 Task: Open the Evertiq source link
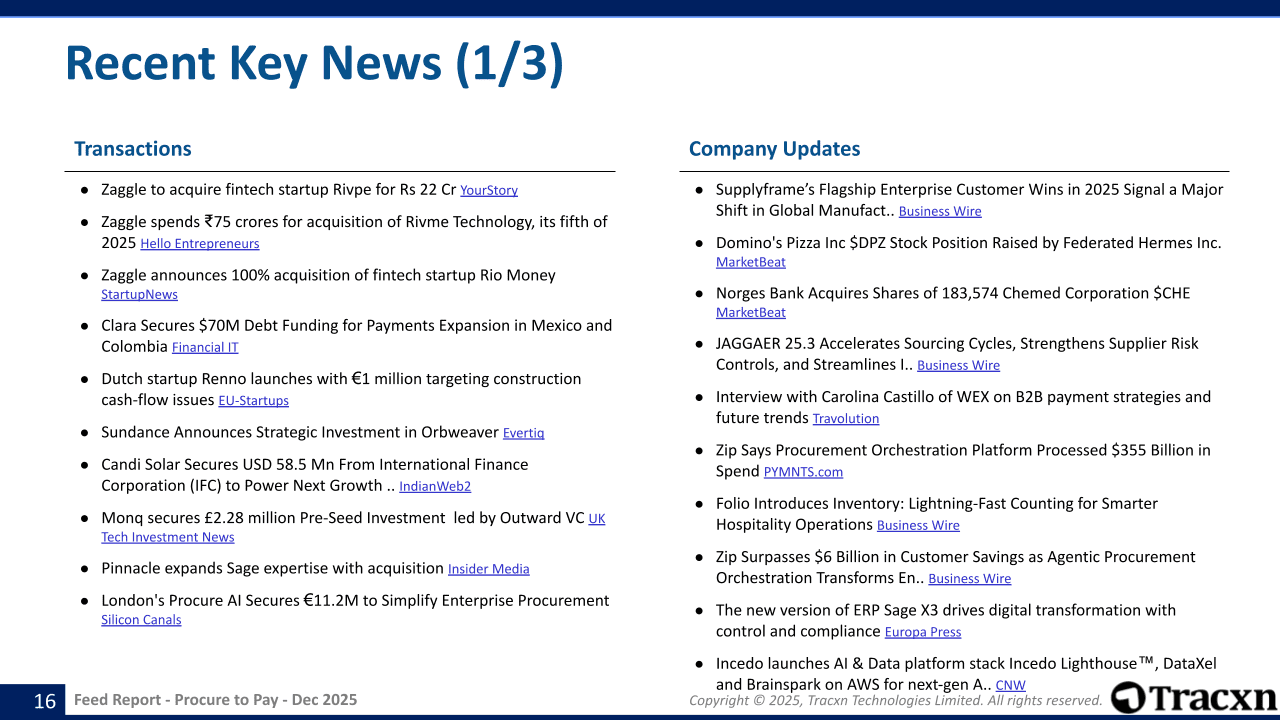pyautogui.click(x=523, y=433)
